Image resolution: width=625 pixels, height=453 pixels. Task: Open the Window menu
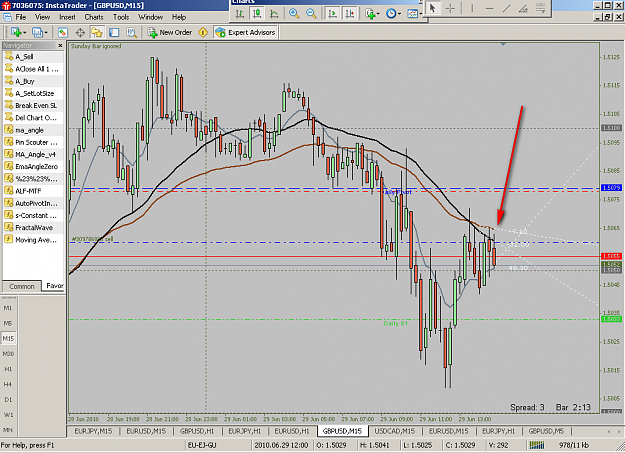point(150,17)
